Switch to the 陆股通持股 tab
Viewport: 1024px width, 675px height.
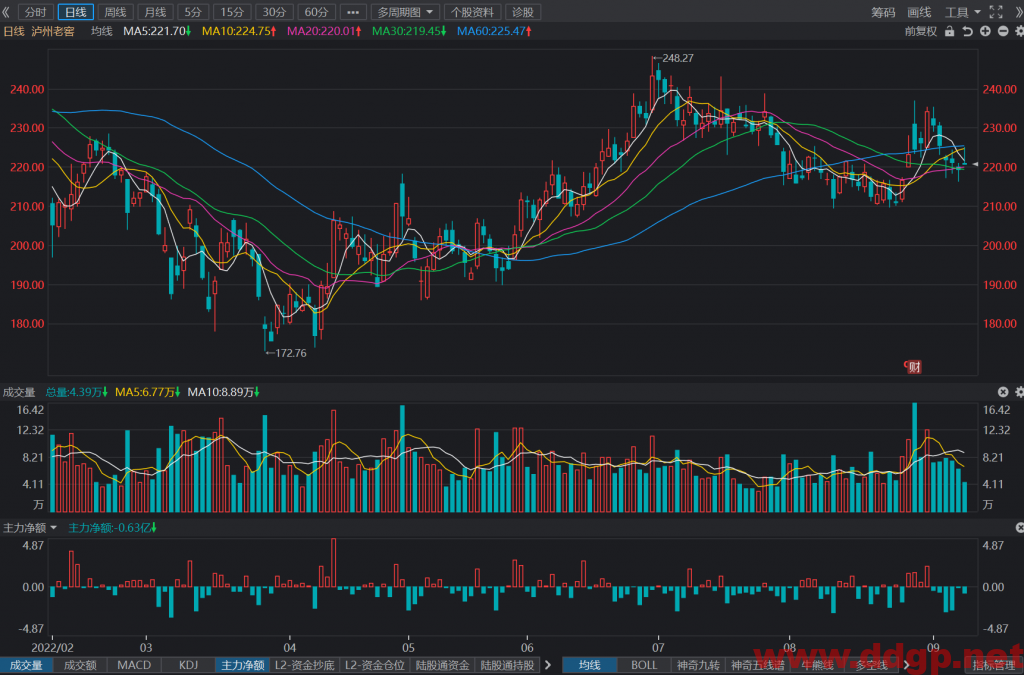[507, 665]
